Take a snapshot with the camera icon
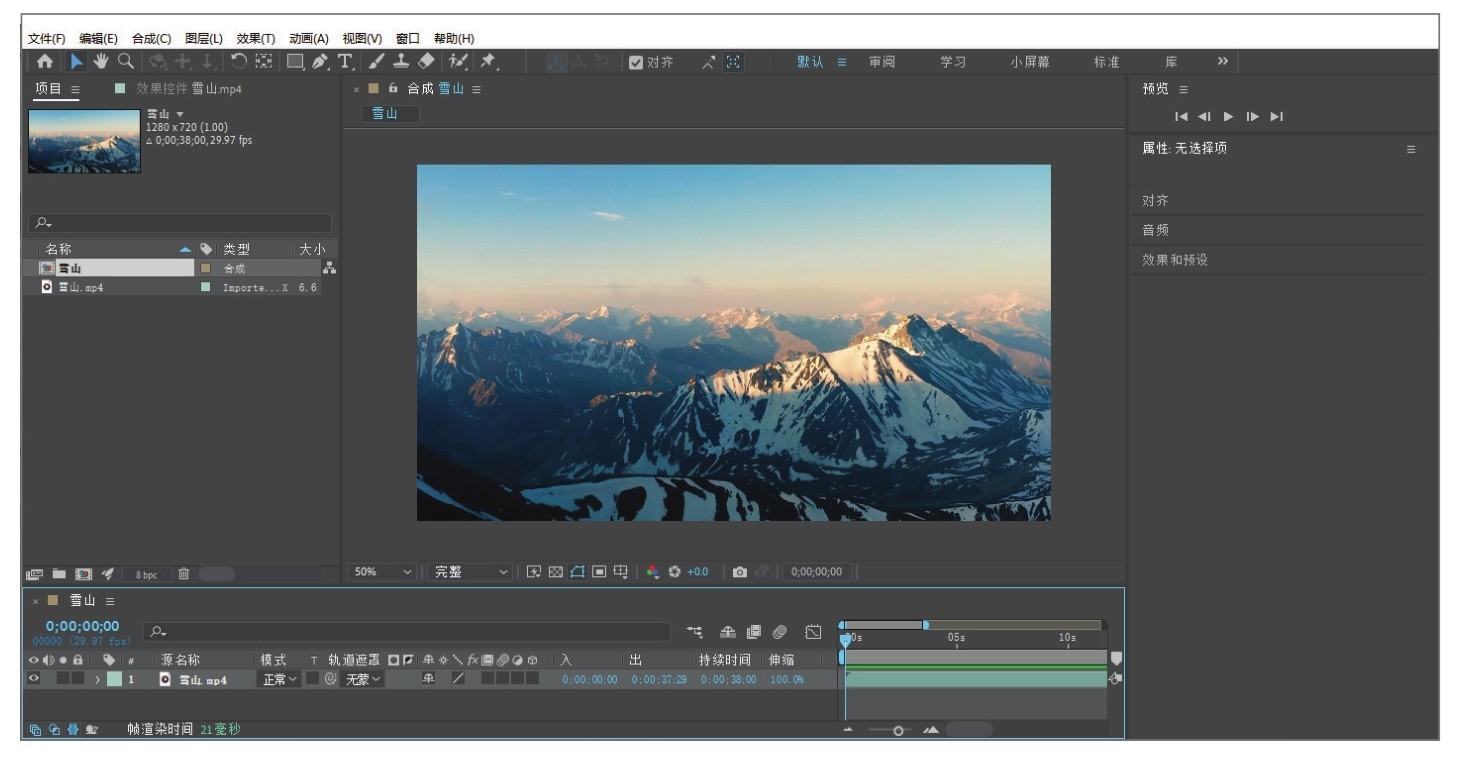 [740, 572]
